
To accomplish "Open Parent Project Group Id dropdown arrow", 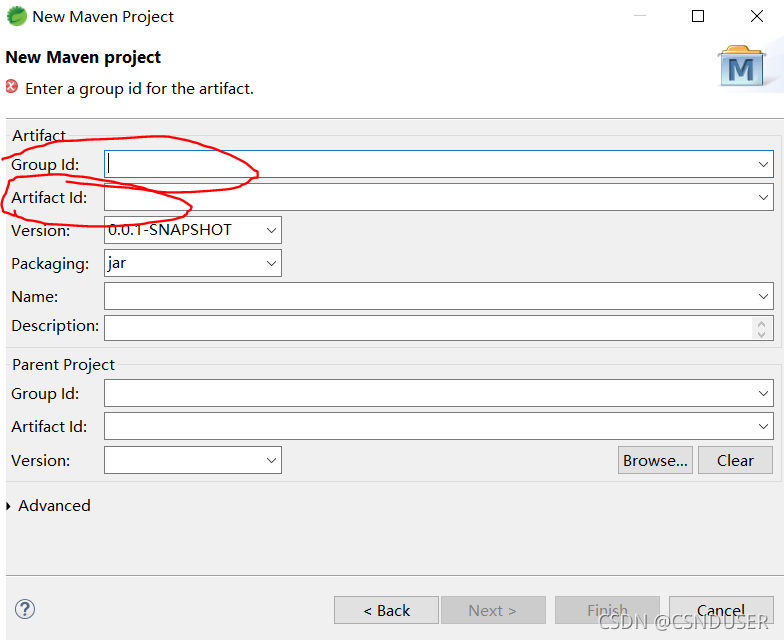I will click(x=763, y=394).
